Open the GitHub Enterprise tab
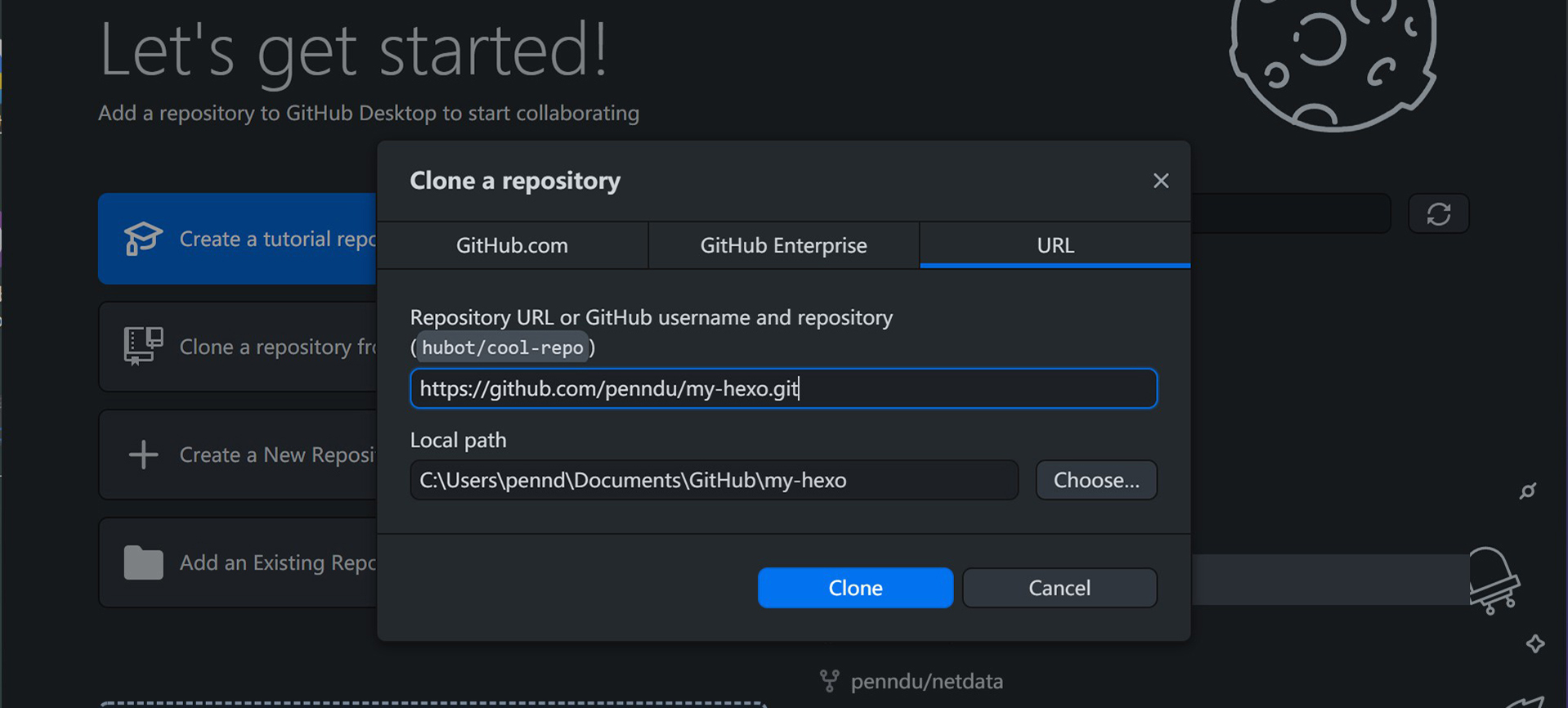This screenshot has height=708, width=1568. [783, 245]
